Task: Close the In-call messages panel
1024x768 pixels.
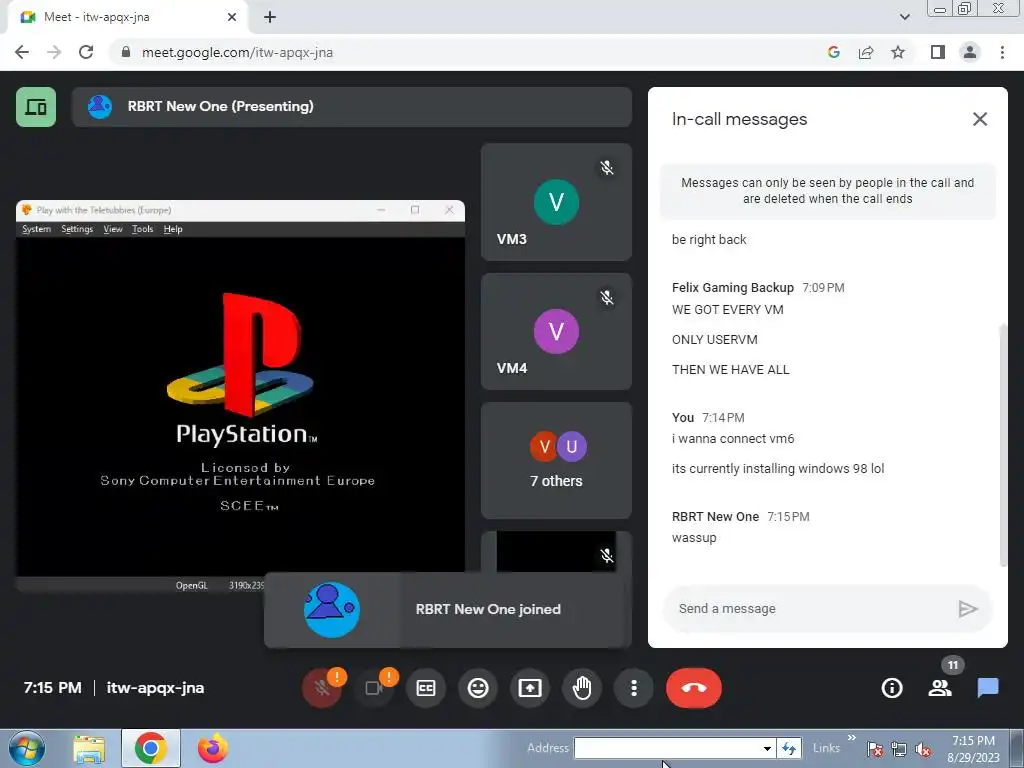Action: pos(980,119)
